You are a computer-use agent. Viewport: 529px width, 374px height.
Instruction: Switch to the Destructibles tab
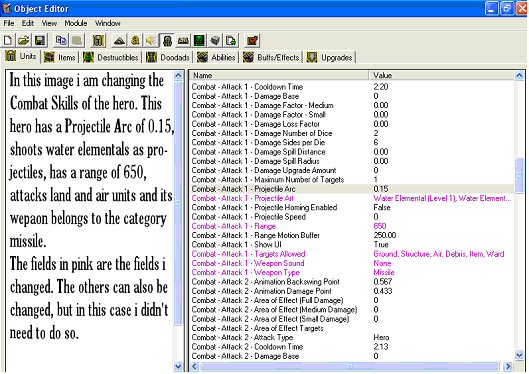pyautogui.click(x=111, y=58)
